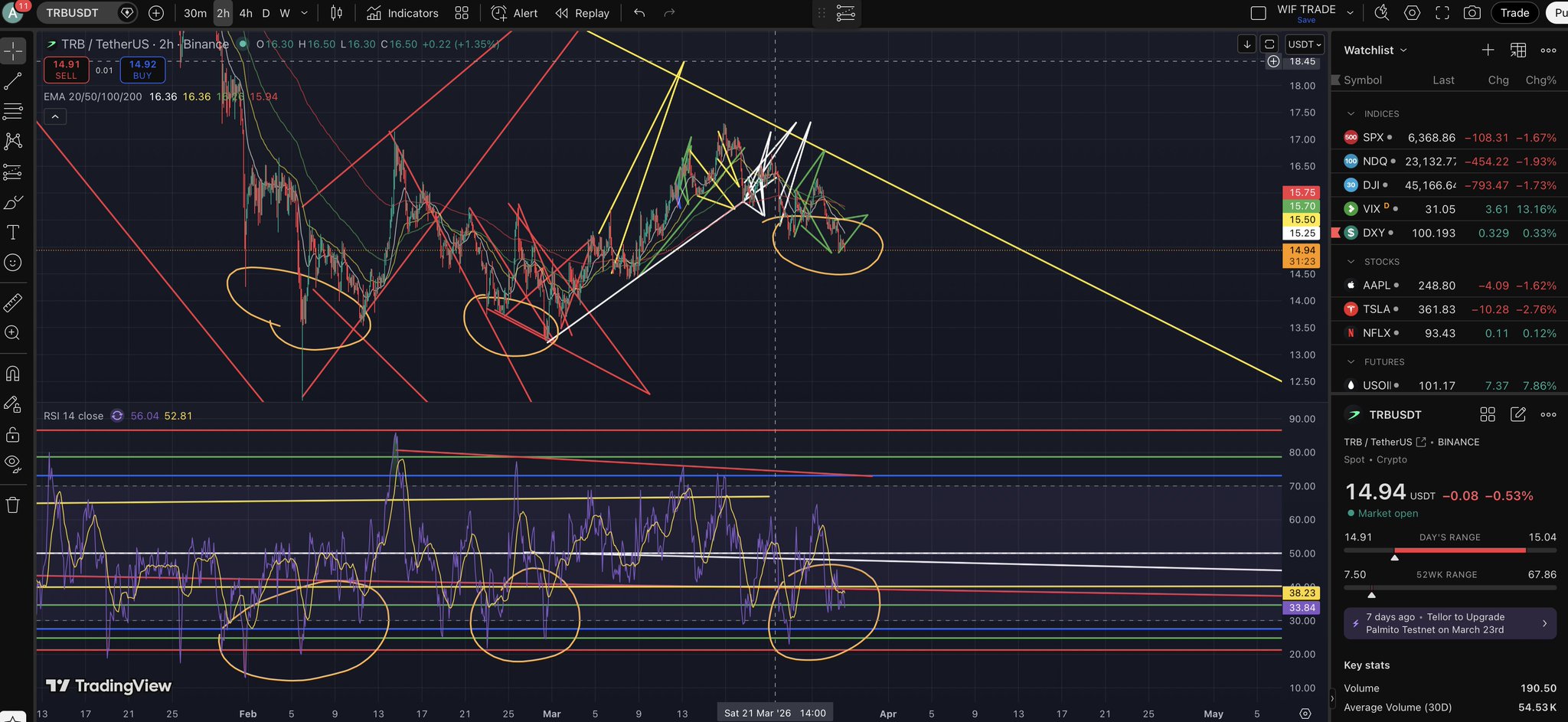Toggle magnet mode

coord(13,374)
